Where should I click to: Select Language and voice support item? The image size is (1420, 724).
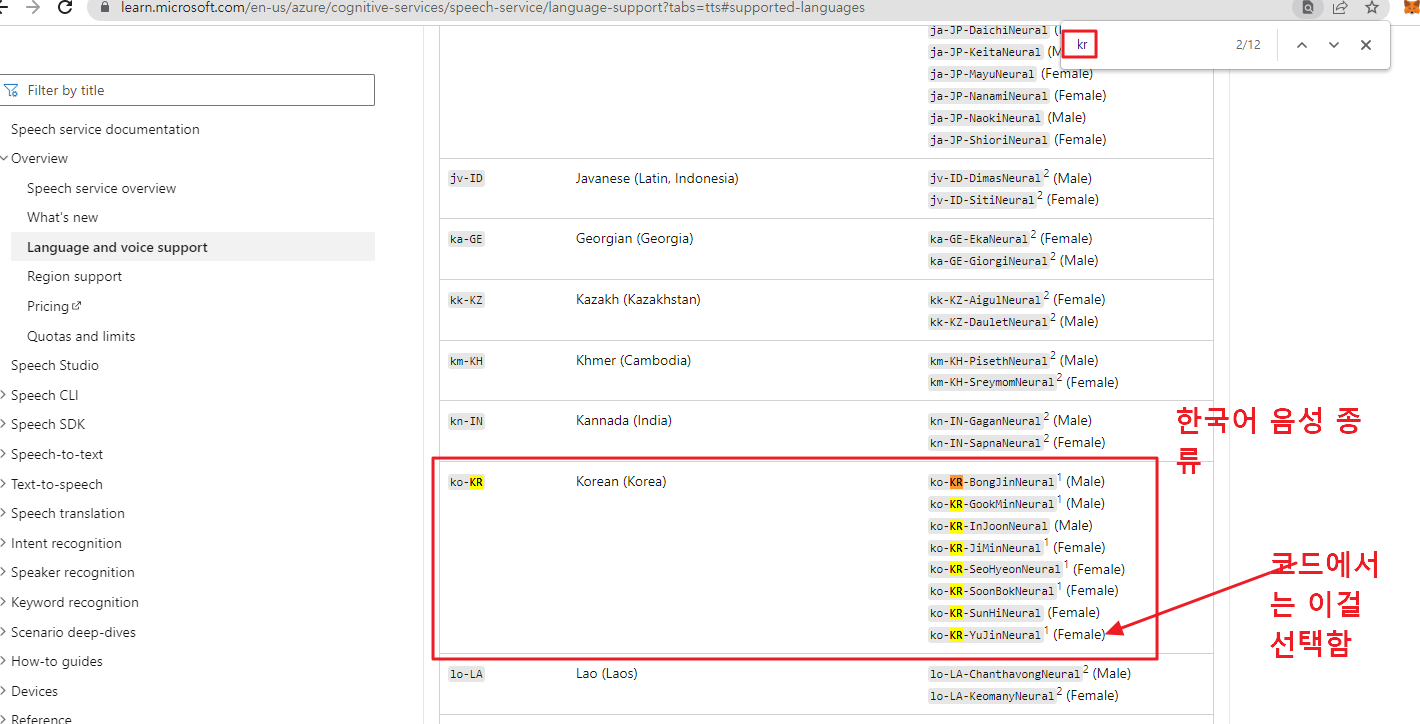click(193, 247)
